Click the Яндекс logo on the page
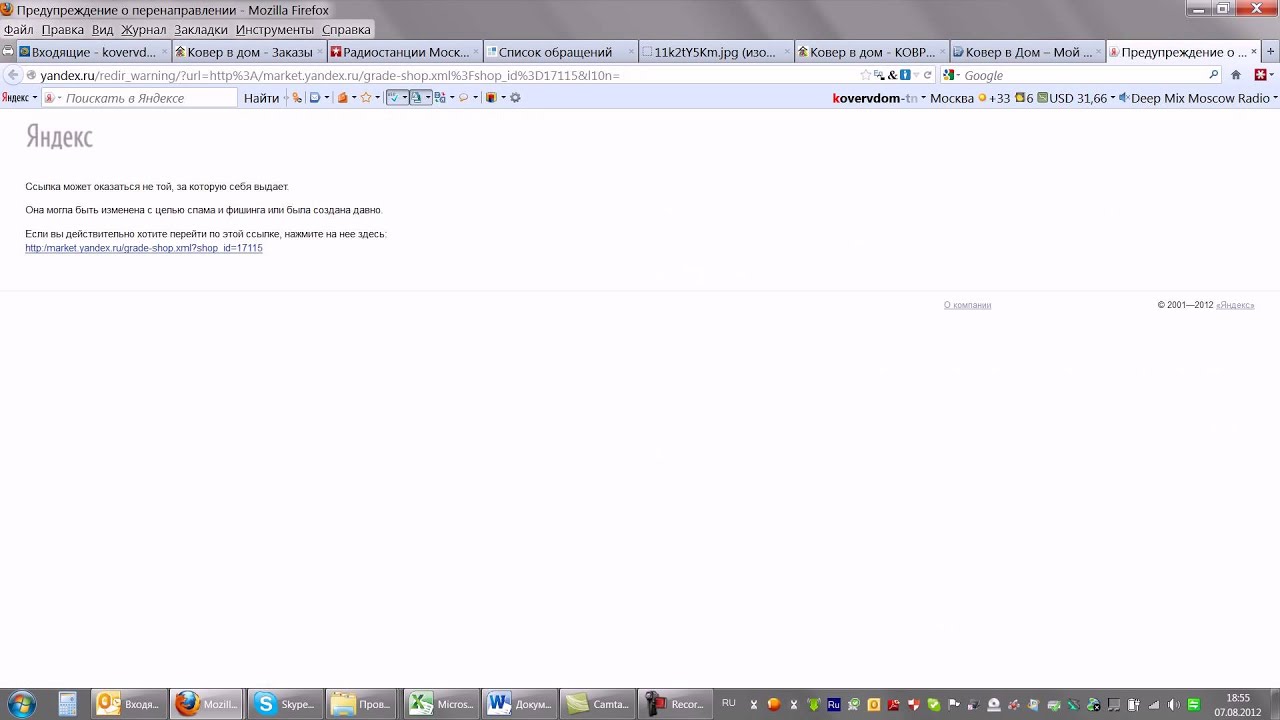1280x720 pixels. [59, 137]
